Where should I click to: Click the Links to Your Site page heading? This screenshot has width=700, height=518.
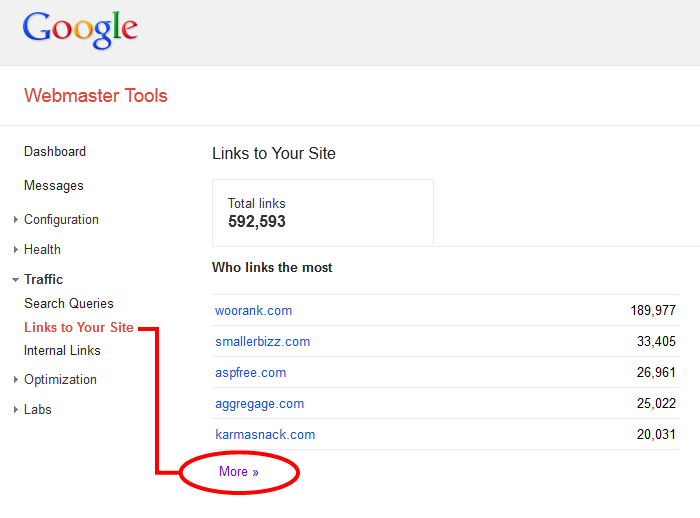click(274, 153)
